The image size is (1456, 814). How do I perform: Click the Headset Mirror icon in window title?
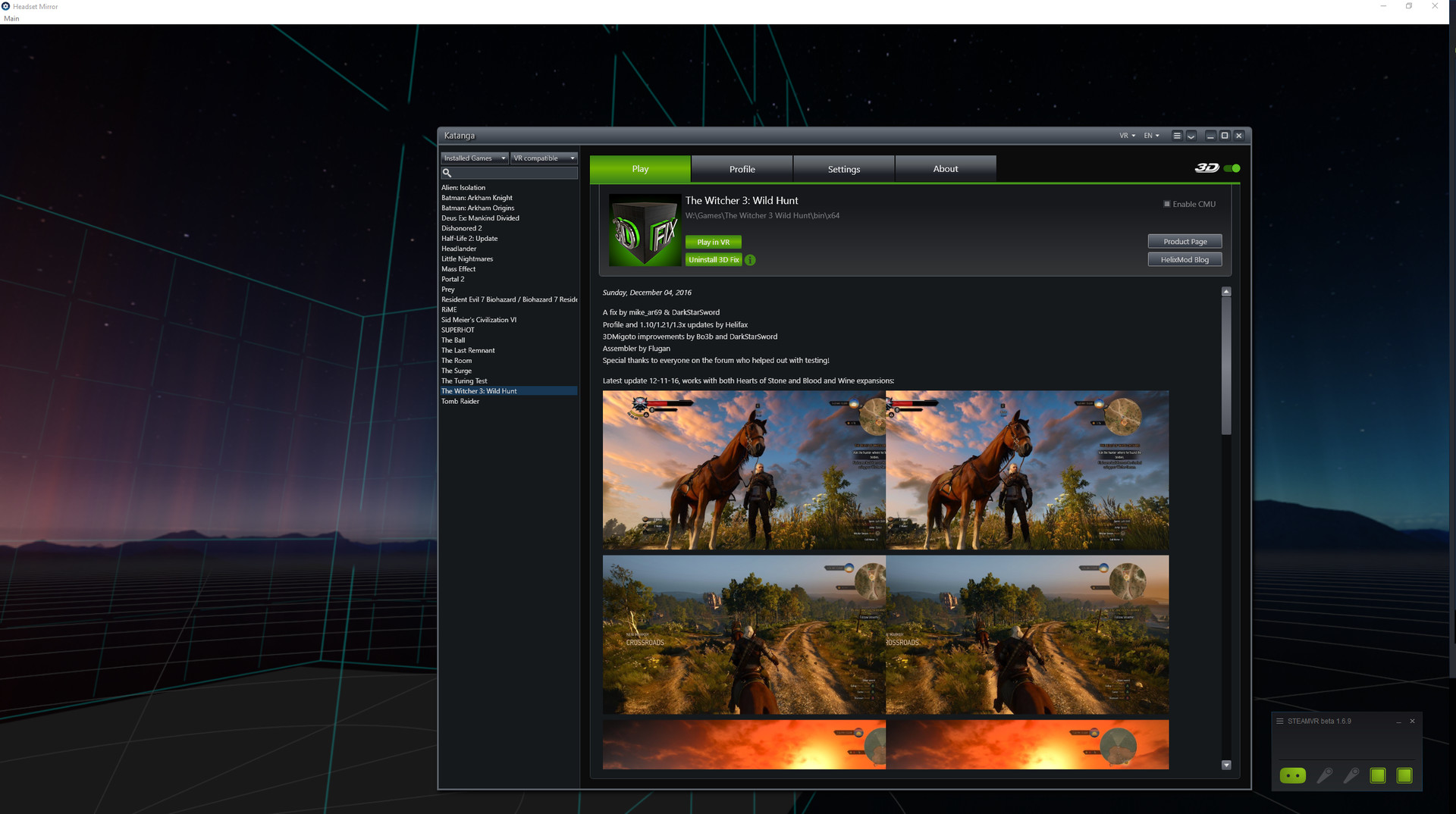point(6,6)
